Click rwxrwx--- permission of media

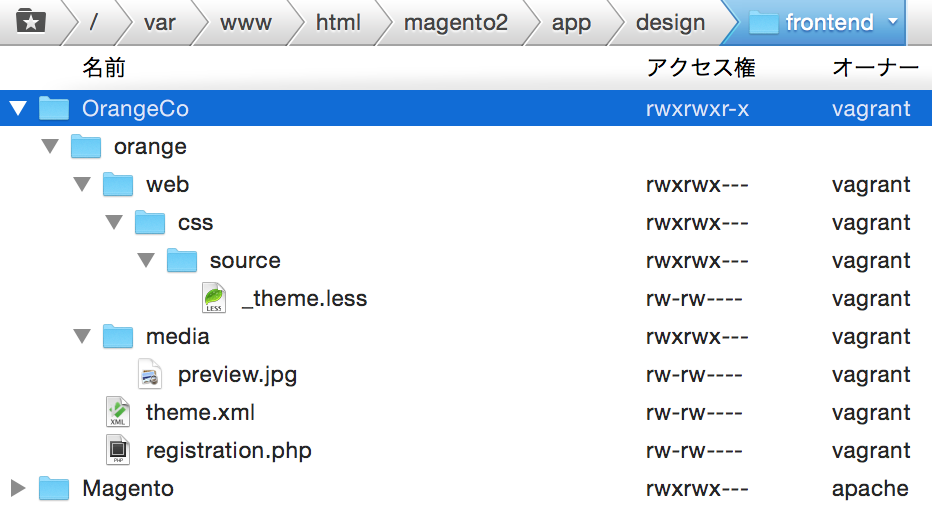(x=697, y=337)
